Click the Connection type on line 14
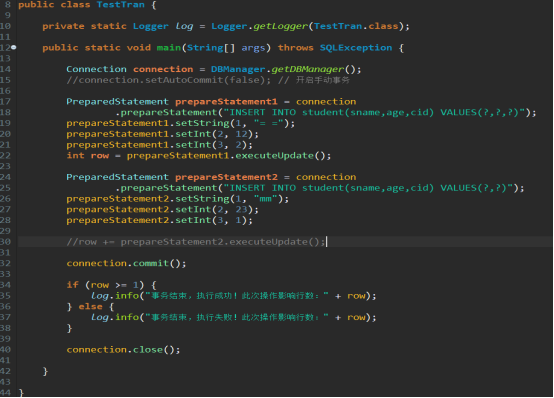The width and height of the screenshot is (554, 398). point(96,69)
